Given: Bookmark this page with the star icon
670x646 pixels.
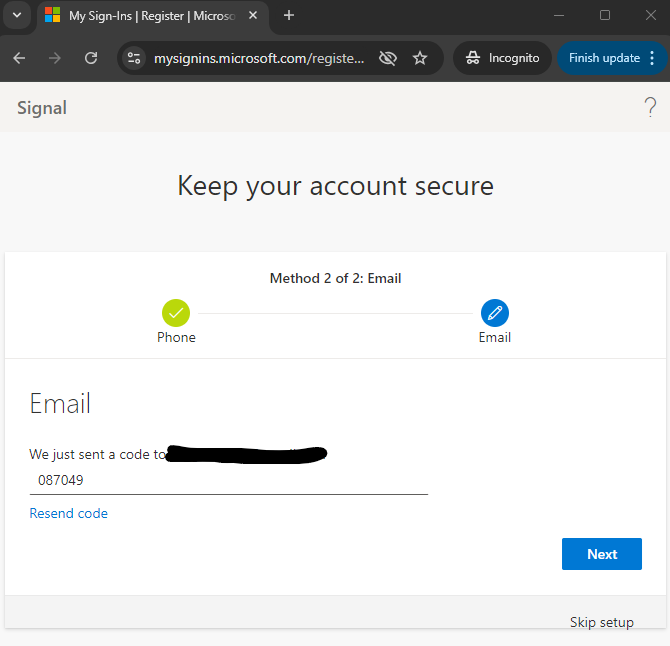Looking at the screenshot, I should point(420,58).
